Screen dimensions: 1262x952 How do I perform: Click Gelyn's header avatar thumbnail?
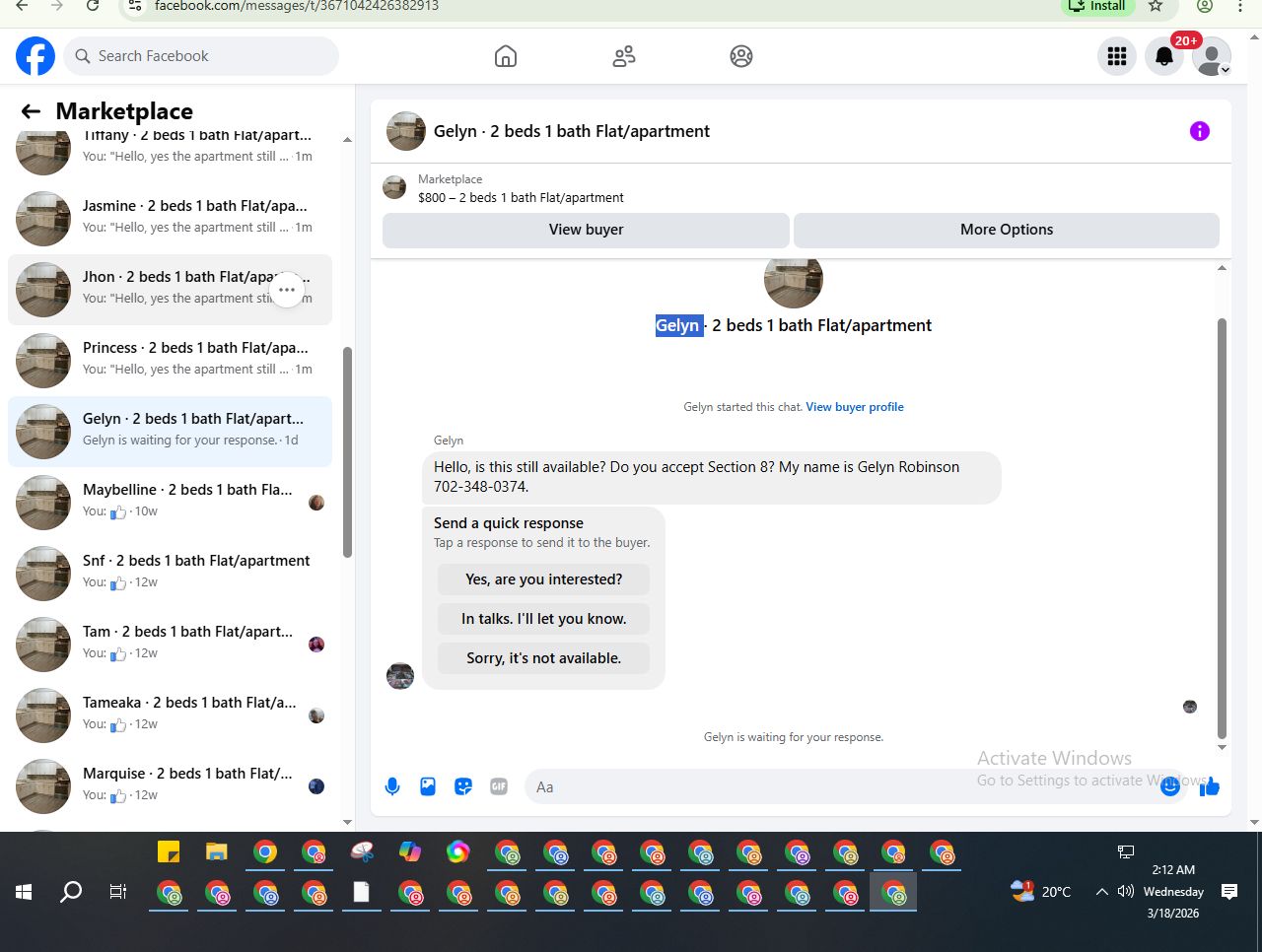406,131
